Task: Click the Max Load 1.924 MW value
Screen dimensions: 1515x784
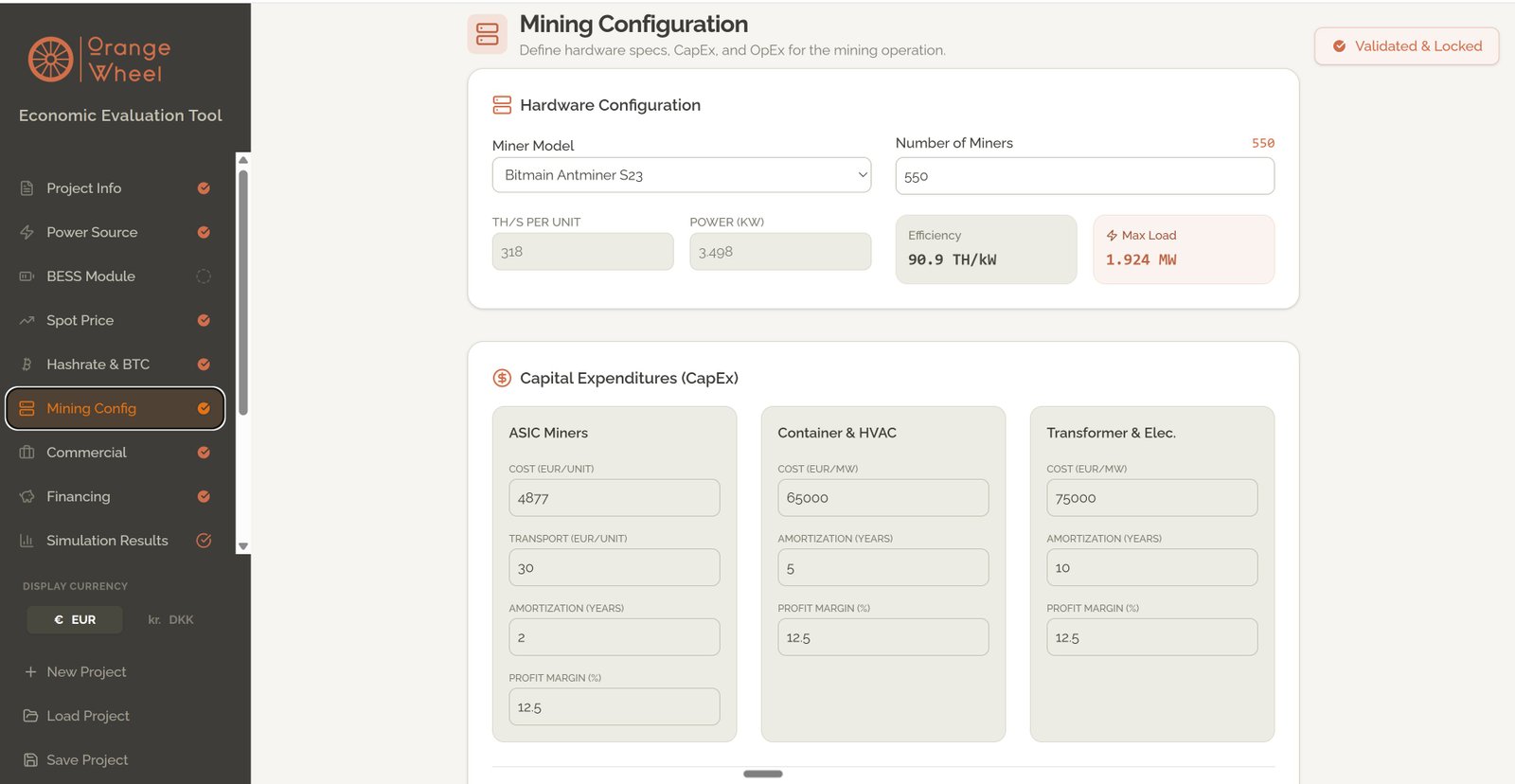Action: pyautogui.click(x=1141, y=259)
